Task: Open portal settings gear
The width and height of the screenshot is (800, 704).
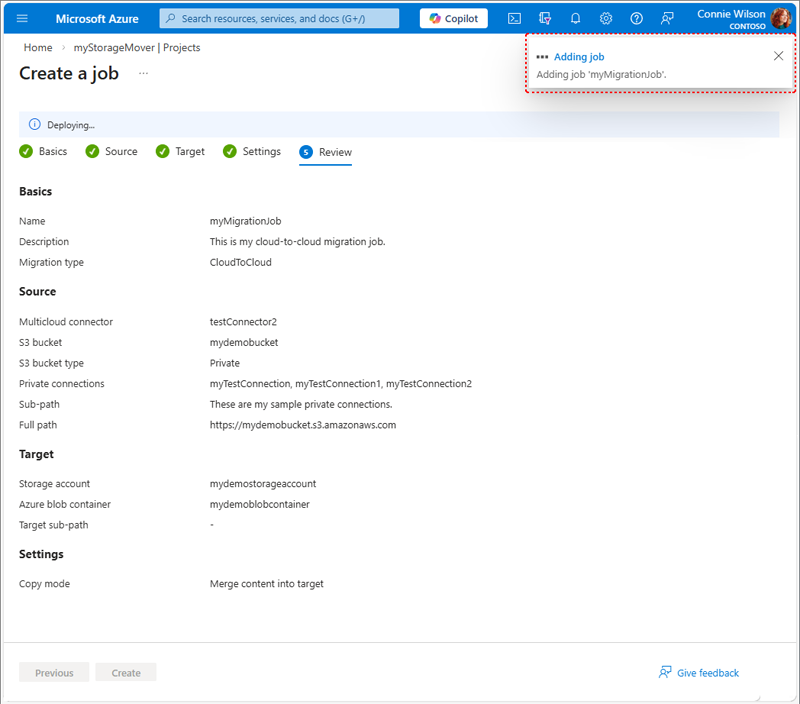Action: (606, 18)
